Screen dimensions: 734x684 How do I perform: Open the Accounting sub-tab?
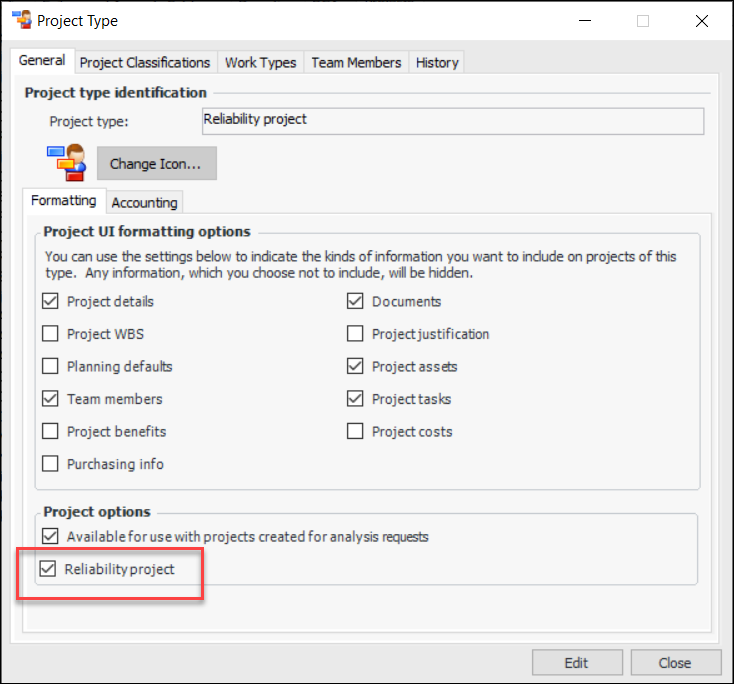(144, 202)
